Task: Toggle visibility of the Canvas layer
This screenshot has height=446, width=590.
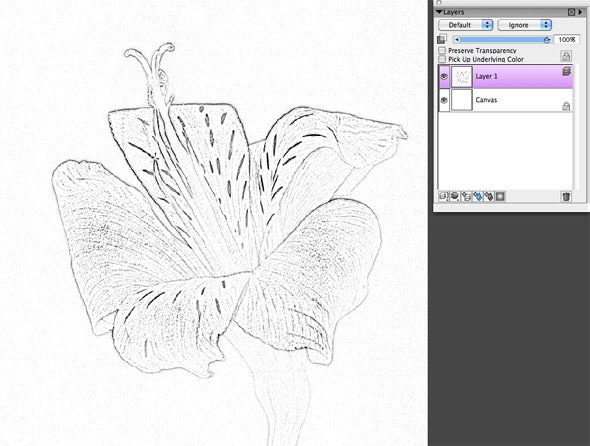Action: tap(444, 100)
